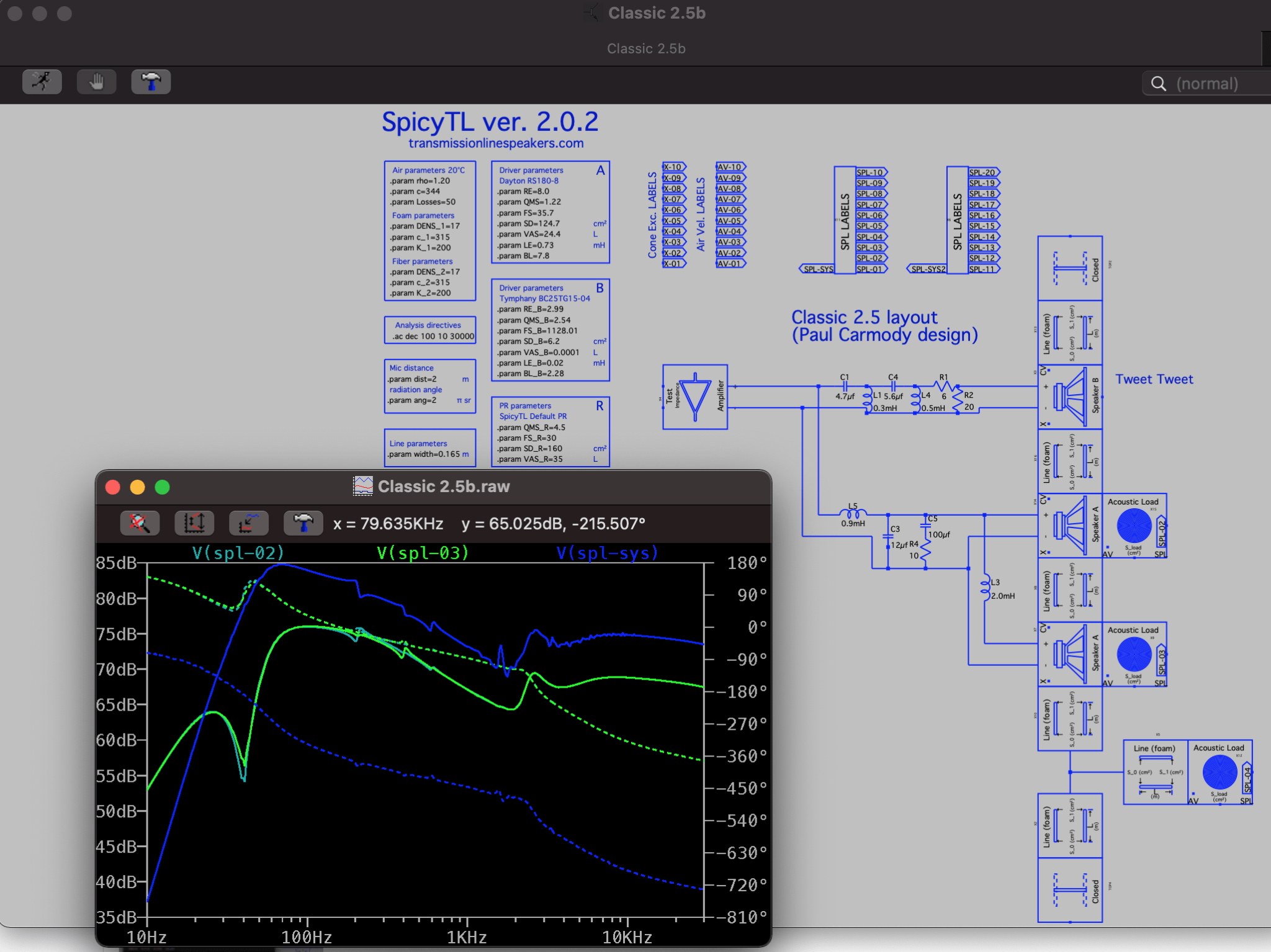Click the 'SpicyTL Default PR' text
Image resolution: width=1271 pixels, height=952 pixels.
(532, 416)
